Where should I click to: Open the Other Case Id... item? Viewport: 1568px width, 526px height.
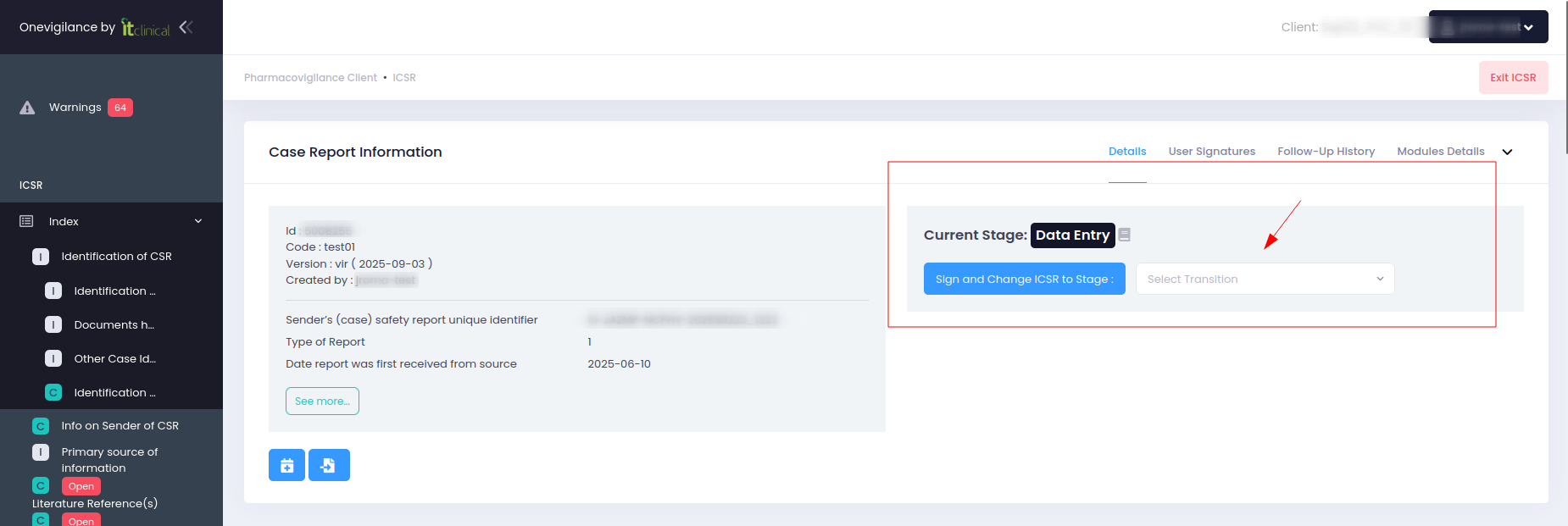[x=114, y=358]
